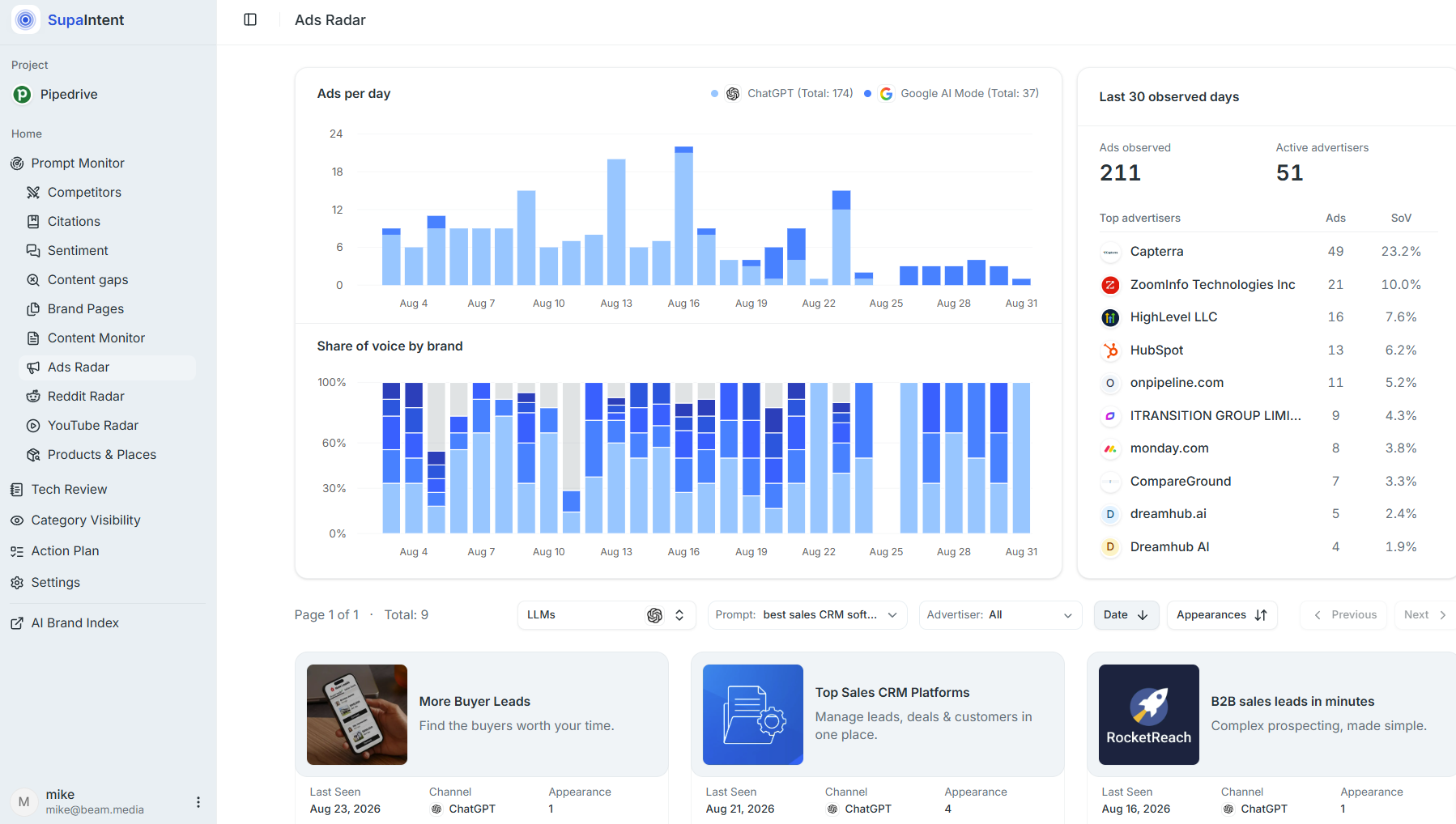This screenshot has height=824, width=1456.
Task: Click the Competitors crossed-swords icon
Action: coord(33,193)
